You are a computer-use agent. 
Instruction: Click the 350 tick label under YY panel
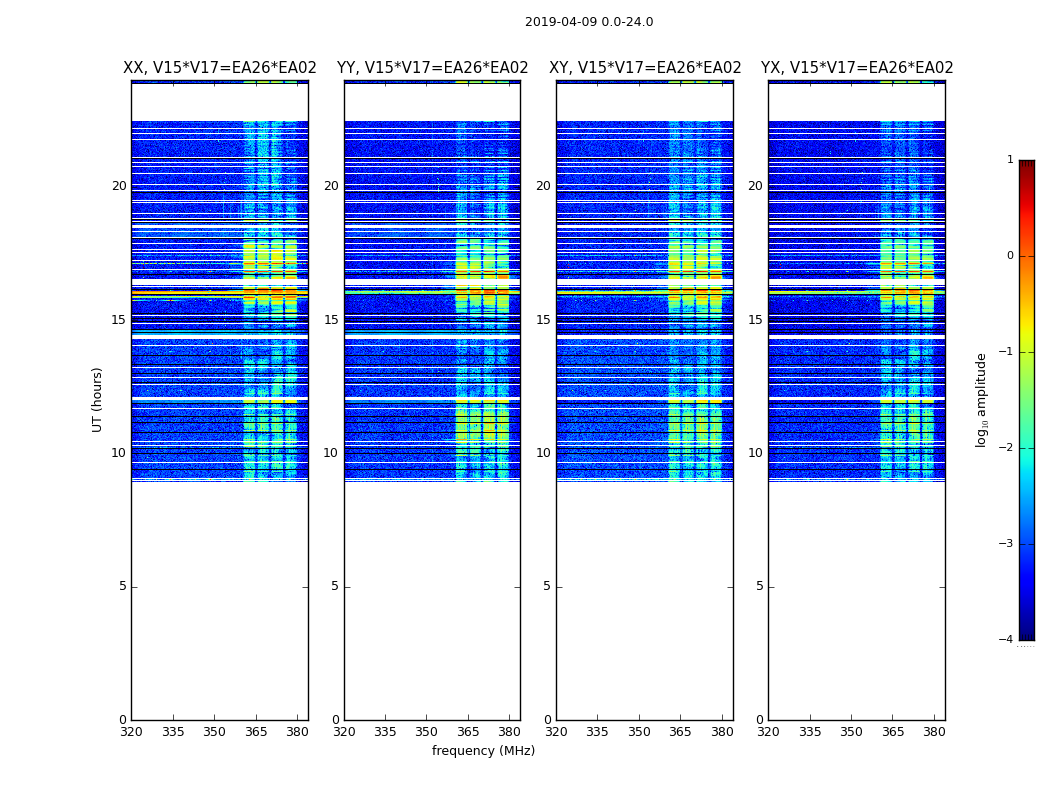[x=427, y=731]
